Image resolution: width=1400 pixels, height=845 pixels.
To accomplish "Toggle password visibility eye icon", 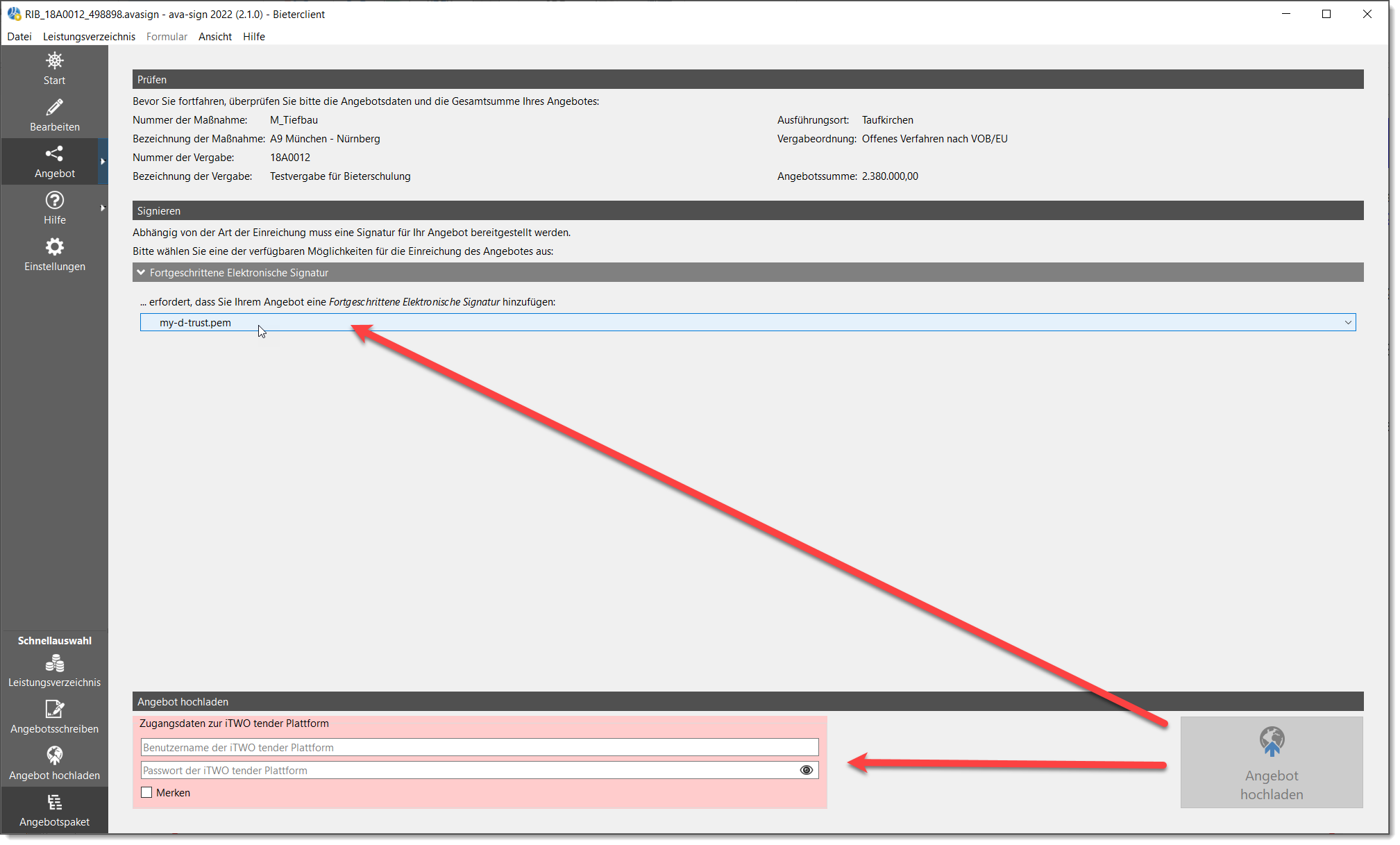I will click(x=806, y=770).
